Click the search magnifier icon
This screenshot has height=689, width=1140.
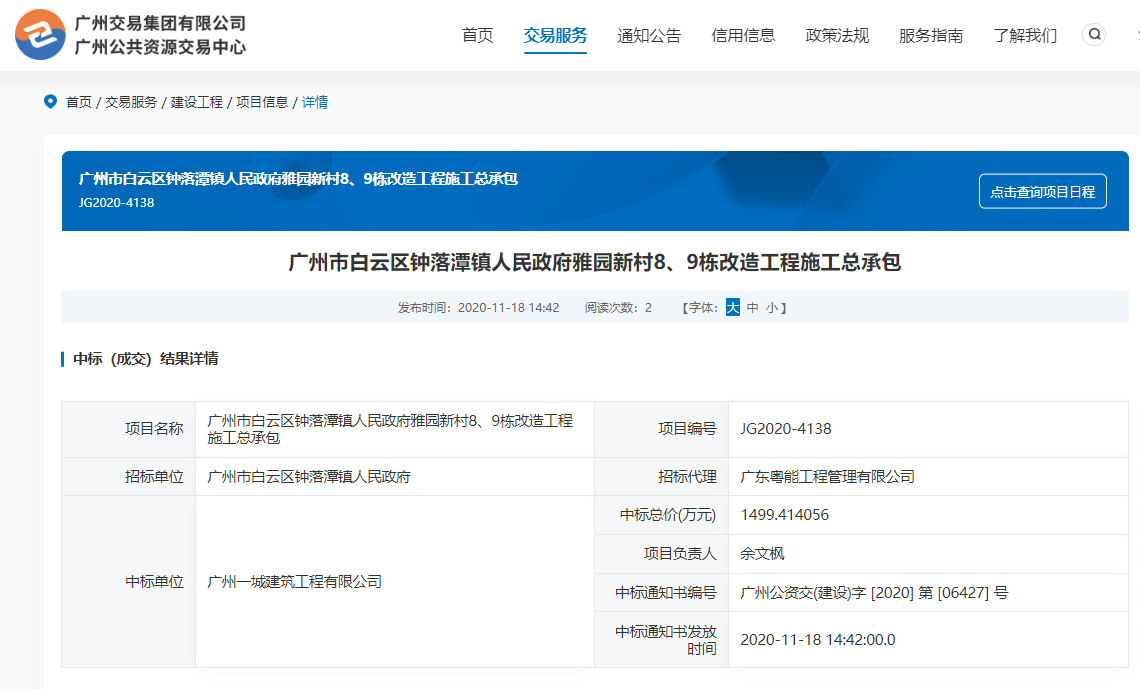pos(1094,35)
